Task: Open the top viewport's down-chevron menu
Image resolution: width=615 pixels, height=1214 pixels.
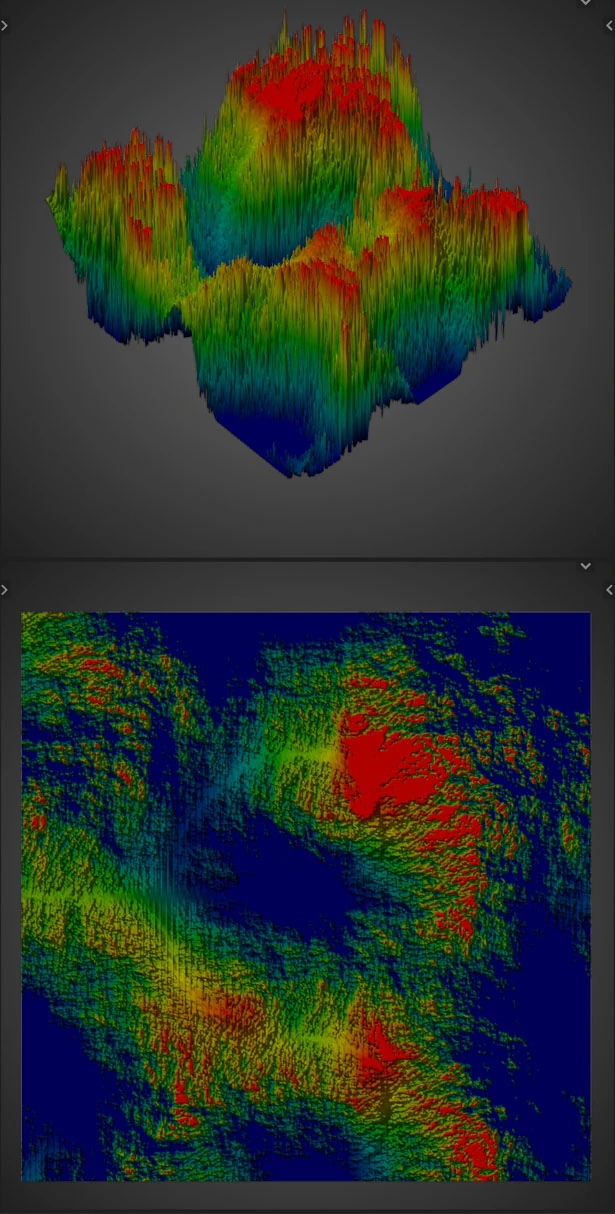Action: pyautogui.click(x=586, y=3)
